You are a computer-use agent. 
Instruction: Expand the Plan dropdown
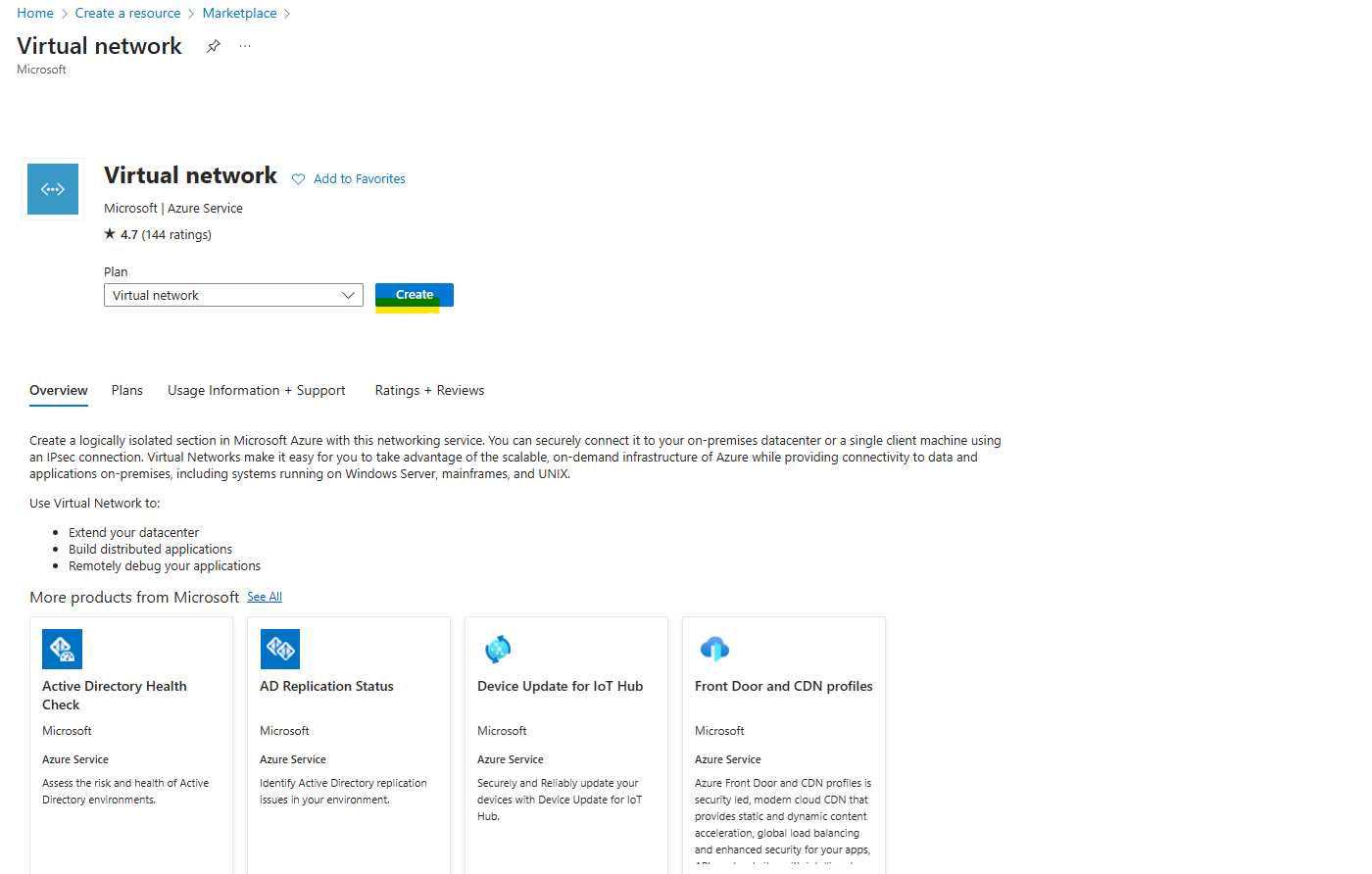click(x=233, y=295)
